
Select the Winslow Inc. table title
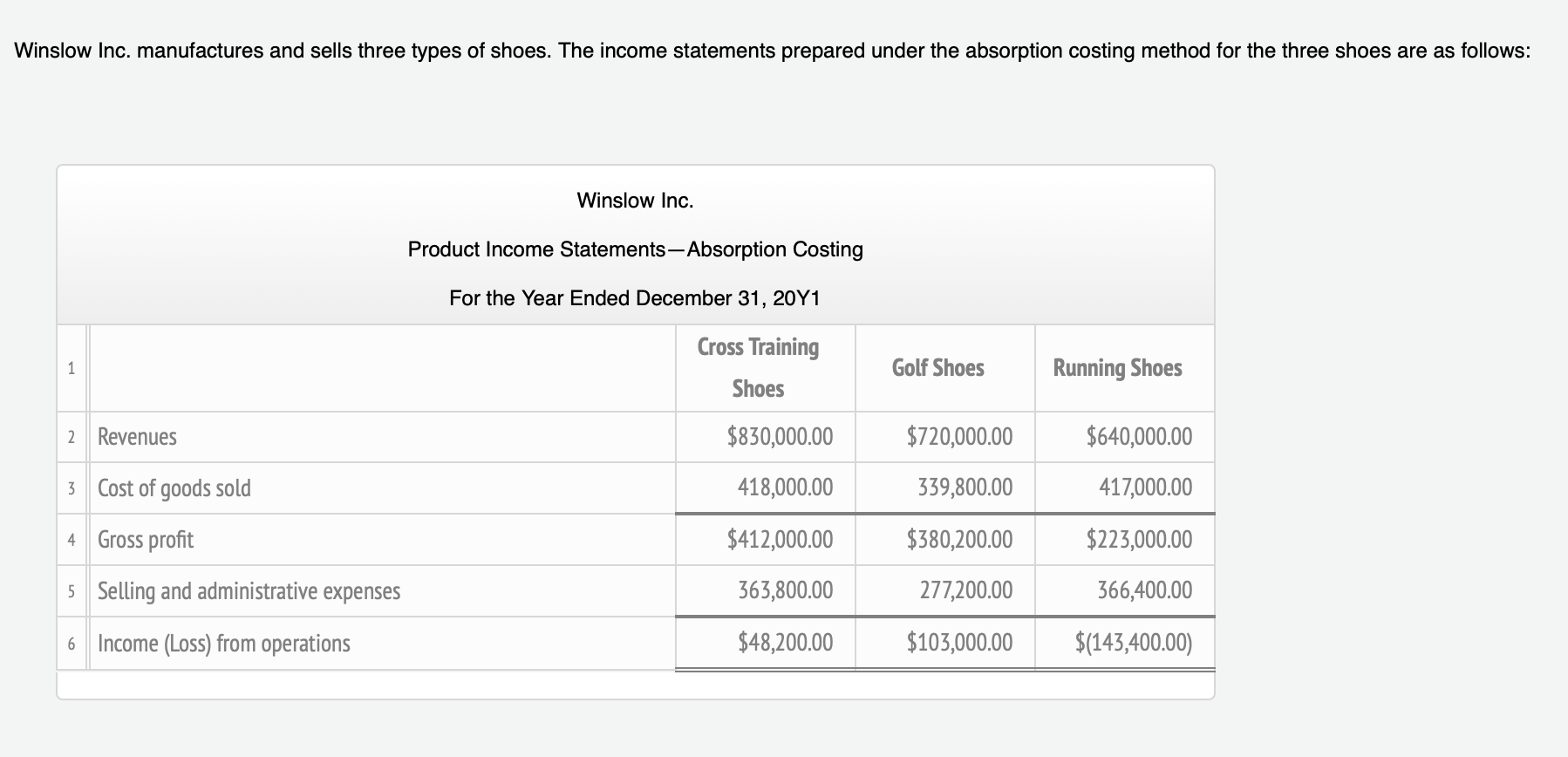[x=635, y=201]
